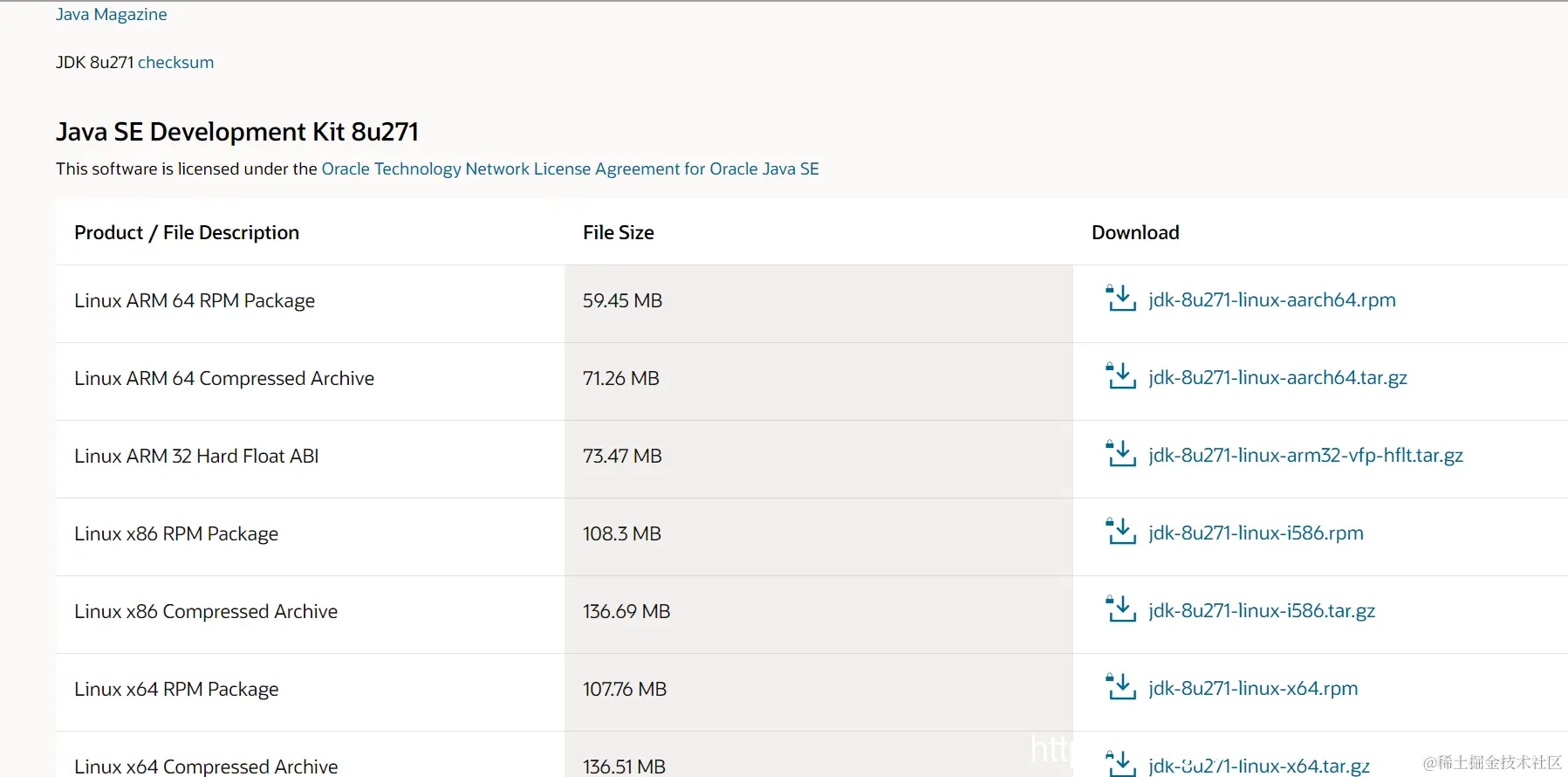Click the 136.51 MB file size cell
Image resolution: width=1568 pixels, height=777 pixels.
[x=818, y=754]
